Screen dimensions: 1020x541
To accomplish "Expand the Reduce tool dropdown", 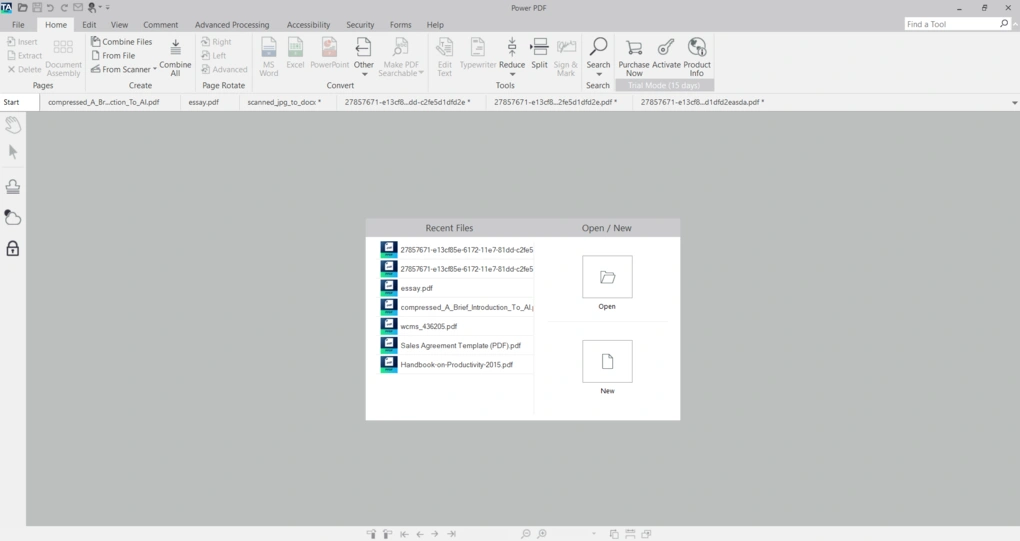I will click(x=512, y=74).
